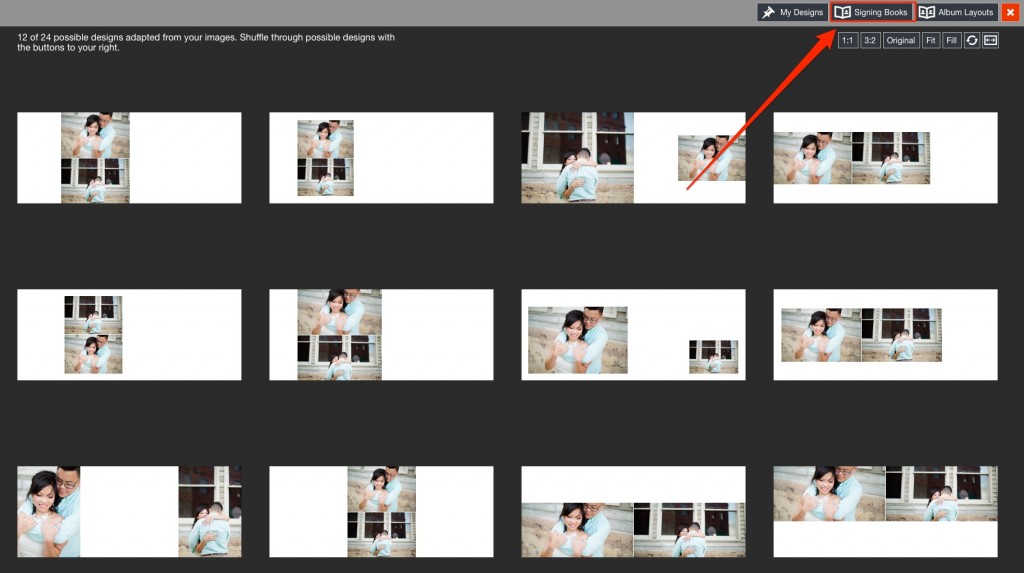
Task: Pick third-row design with photos along top
Action: coord(886,512)
